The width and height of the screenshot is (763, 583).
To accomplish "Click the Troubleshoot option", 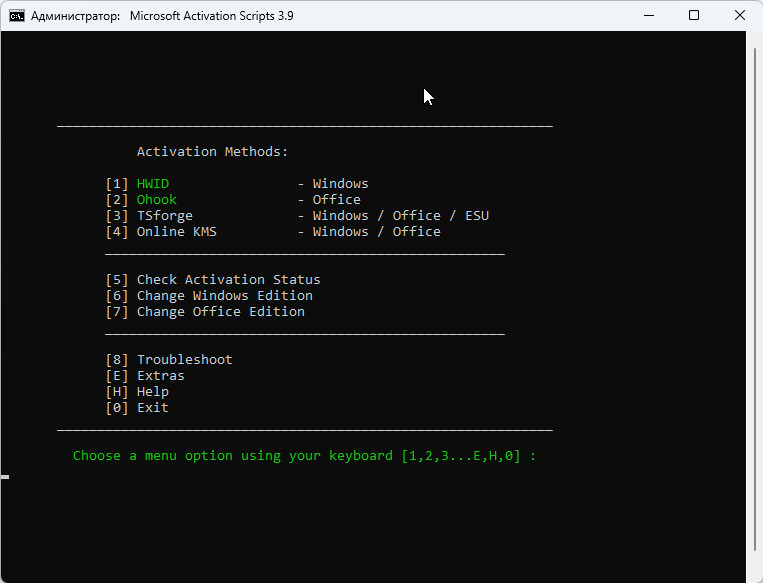I will point(184,360).
